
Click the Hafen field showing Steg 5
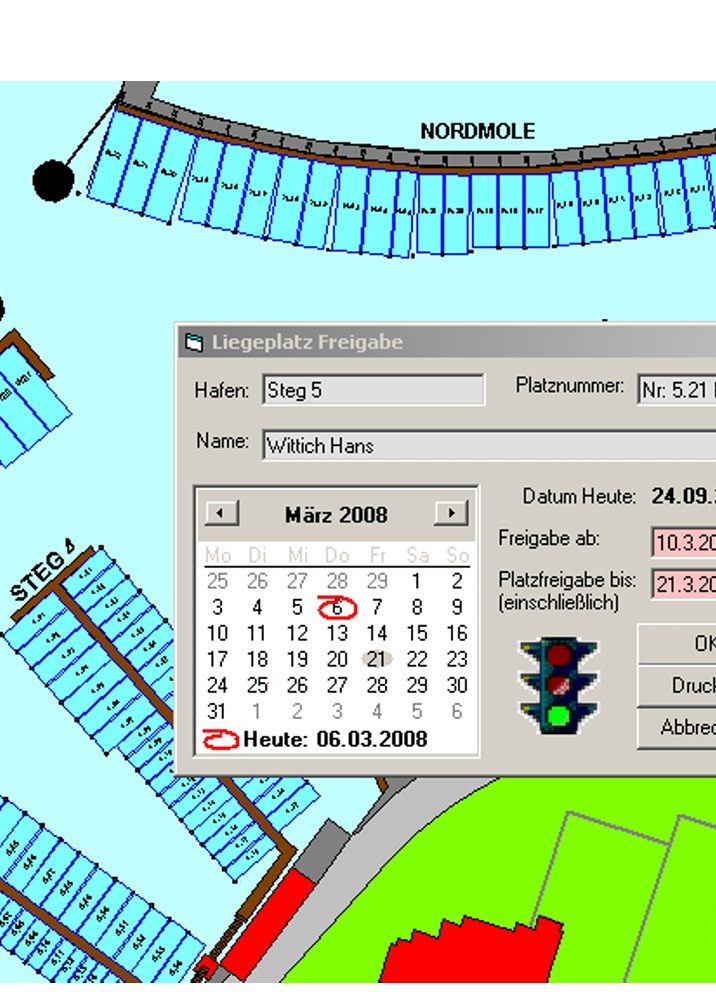(x=373, y=390)
